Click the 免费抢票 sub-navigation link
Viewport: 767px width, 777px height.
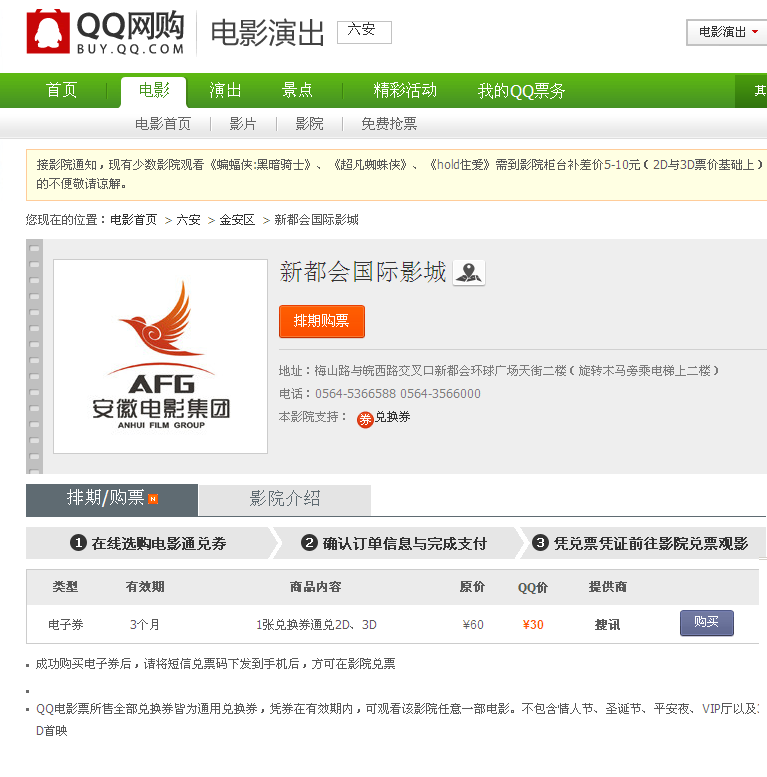(x=389, y=123)
